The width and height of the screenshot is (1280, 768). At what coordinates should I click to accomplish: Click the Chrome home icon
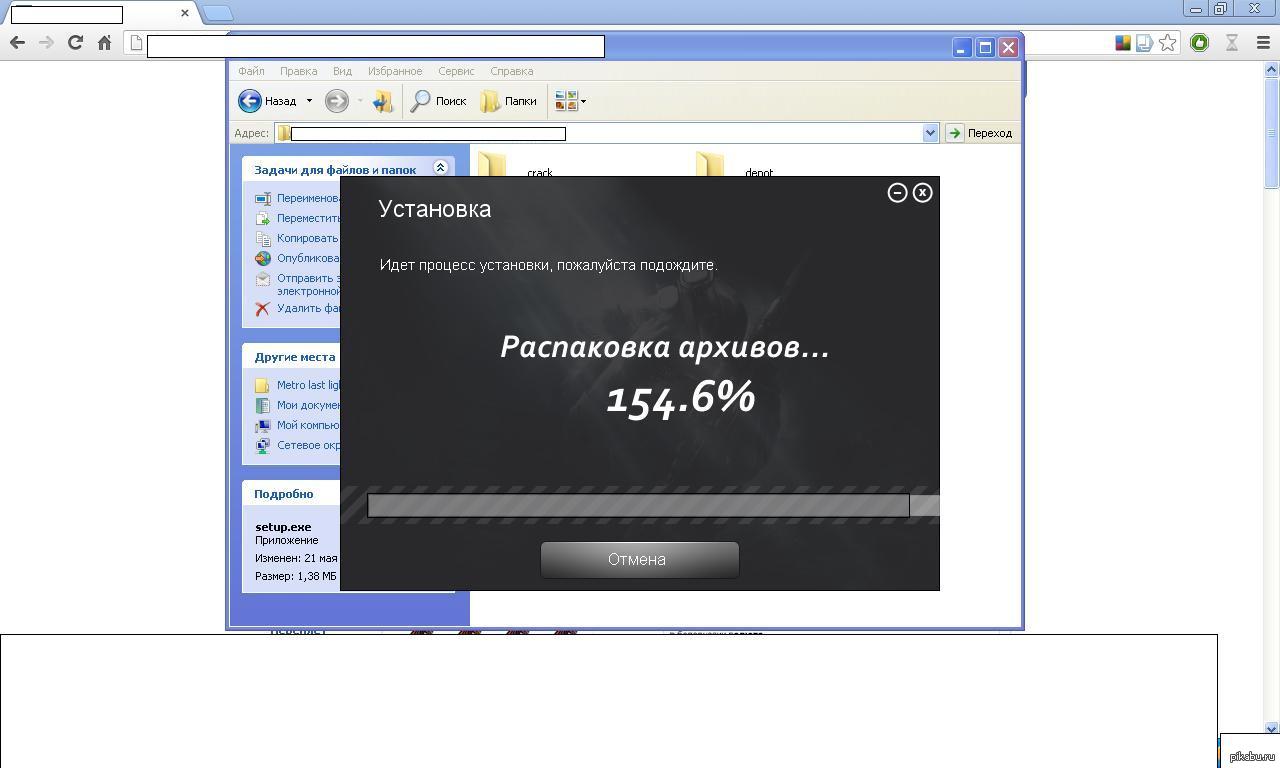point(104,42)
